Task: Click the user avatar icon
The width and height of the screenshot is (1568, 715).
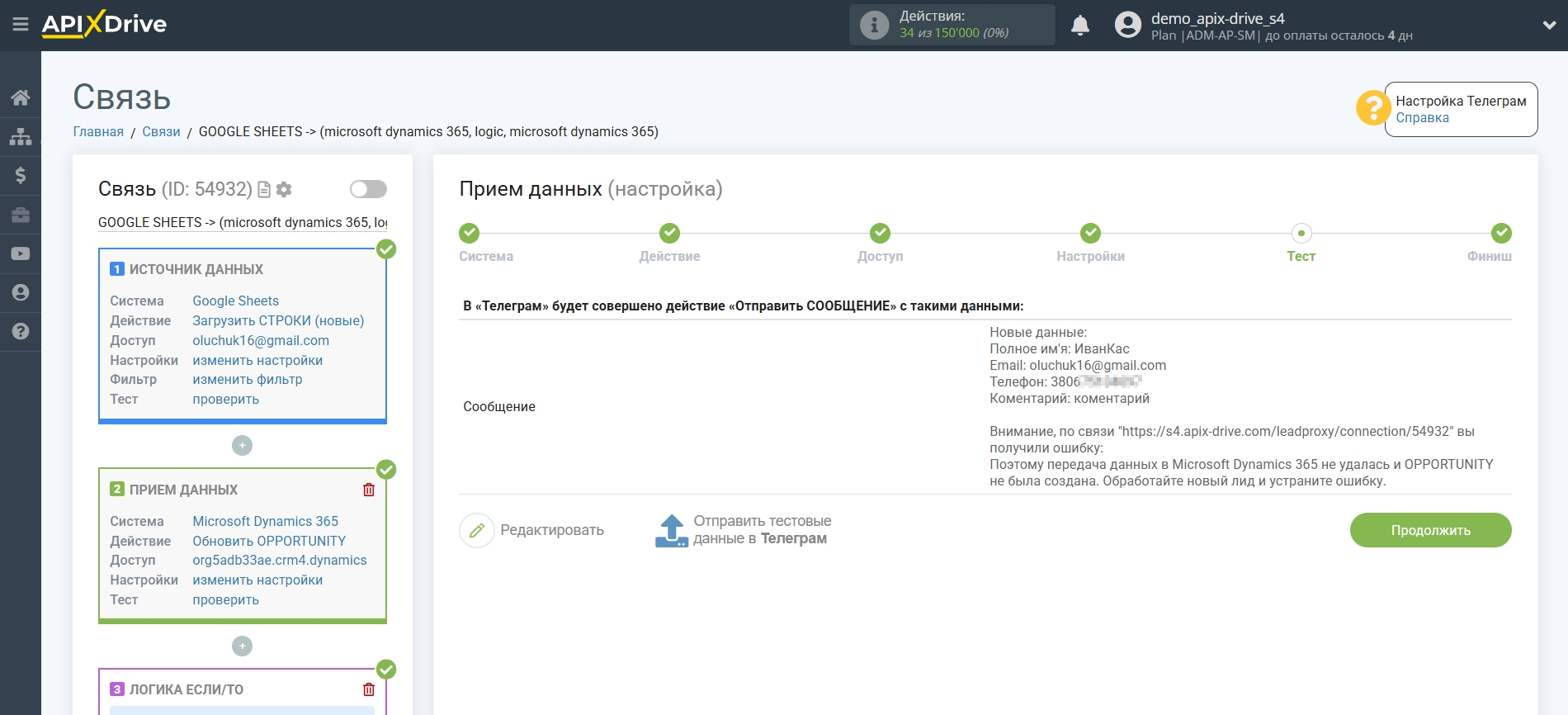Action: pyautogui.click(x=1128, y=25)
